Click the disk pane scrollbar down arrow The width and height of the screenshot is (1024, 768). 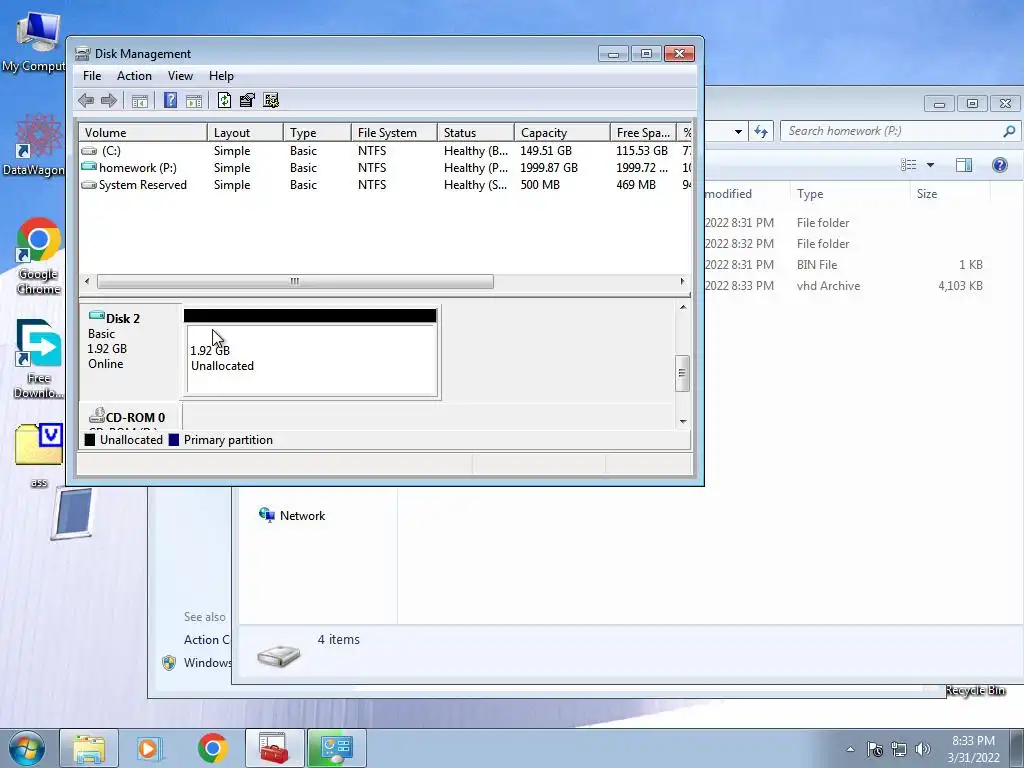coord(683,422)
